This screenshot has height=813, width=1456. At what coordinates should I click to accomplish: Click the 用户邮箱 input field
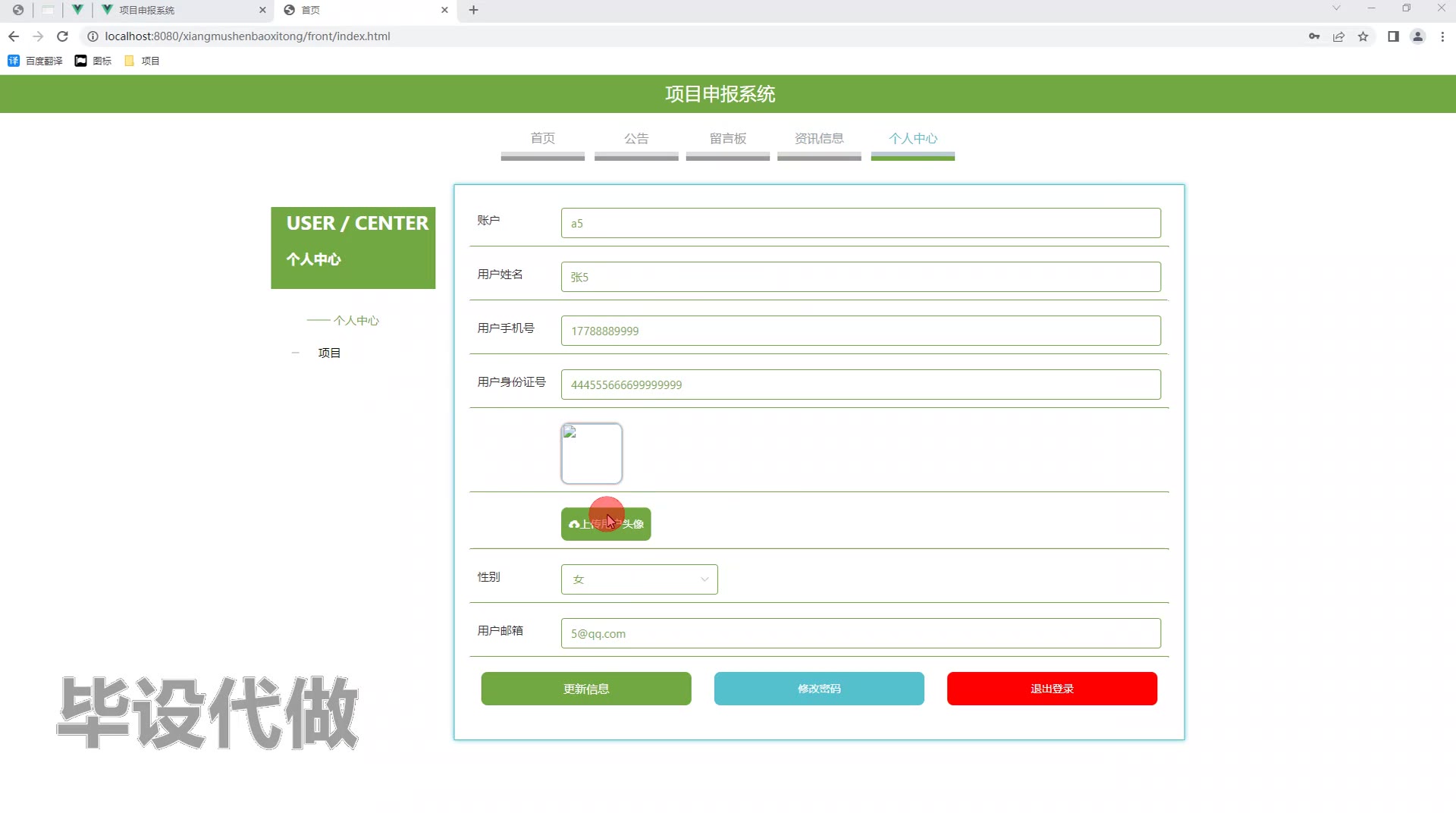coord(861,633)
